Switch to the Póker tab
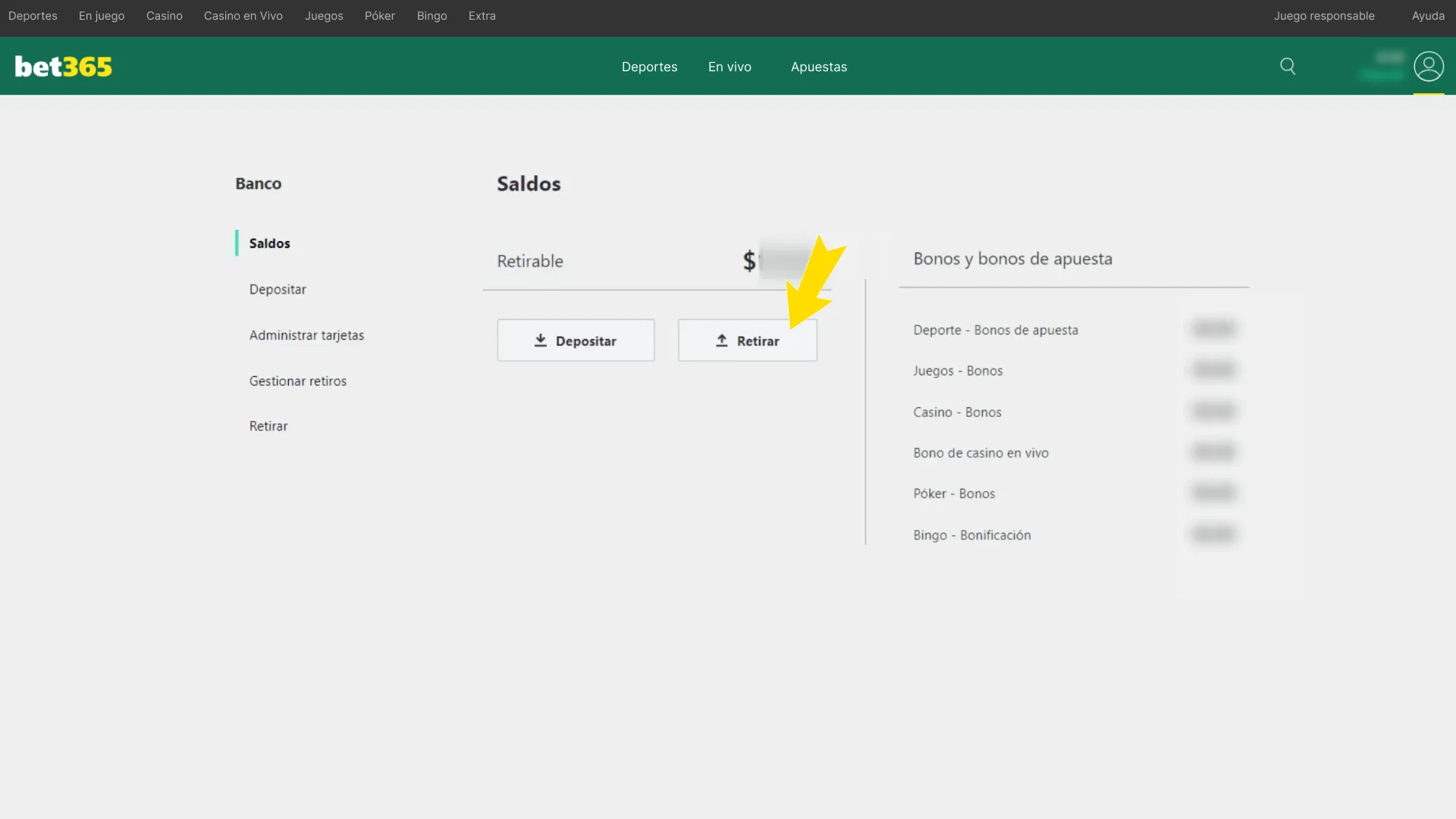This screenshot has height=819, width=1456. pyautogui.click(x=379, y=15)
